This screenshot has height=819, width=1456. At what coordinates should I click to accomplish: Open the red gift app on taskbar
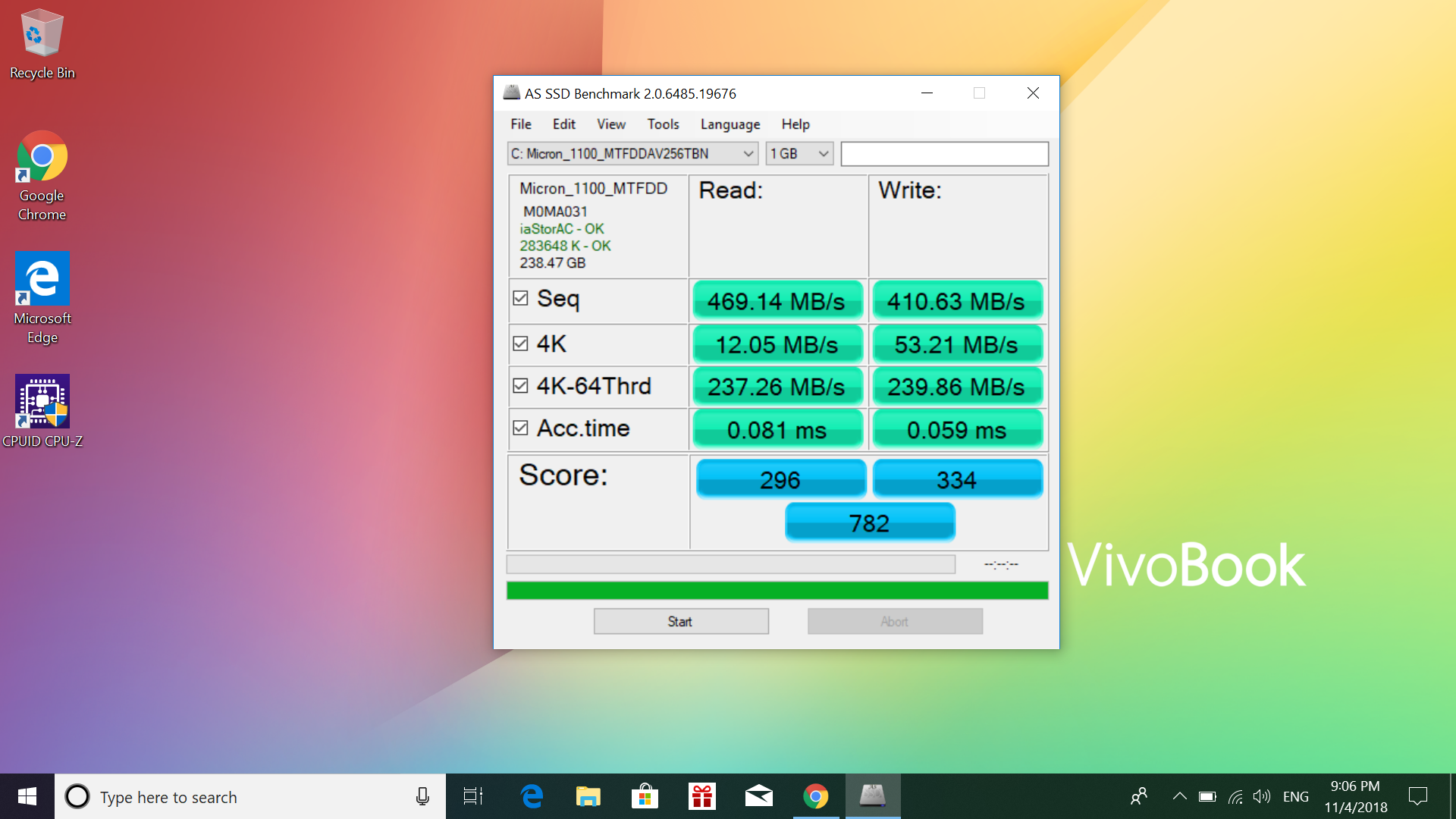(x=702, y=796)
